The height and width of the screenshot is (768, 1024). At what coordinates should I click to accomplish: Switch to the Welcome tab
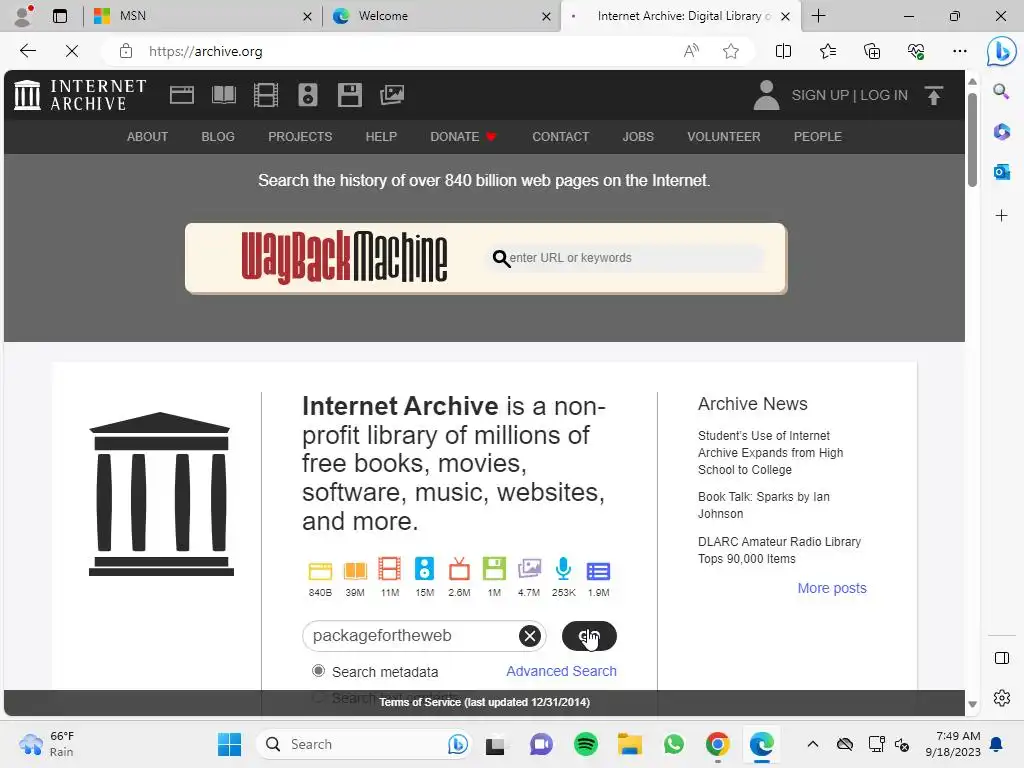441,16
